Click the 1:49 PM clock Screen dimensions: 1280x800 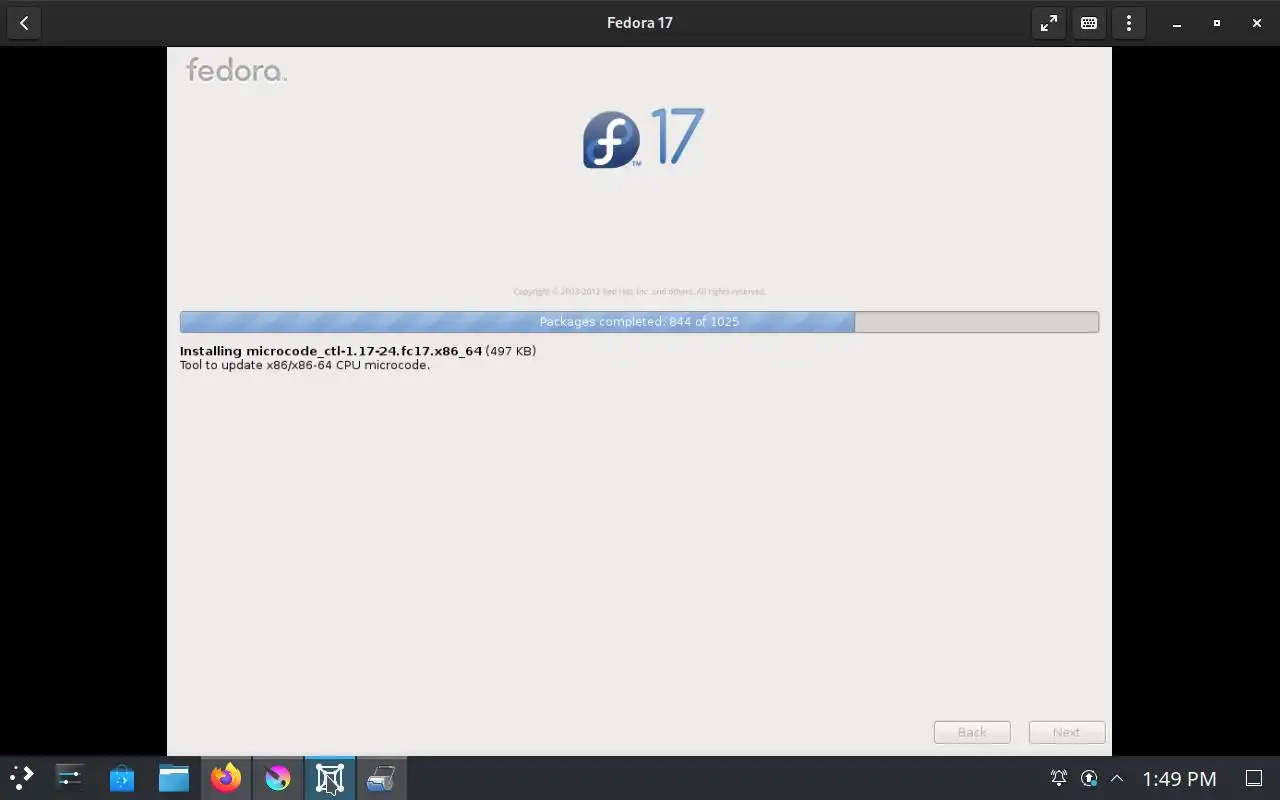1179,779
